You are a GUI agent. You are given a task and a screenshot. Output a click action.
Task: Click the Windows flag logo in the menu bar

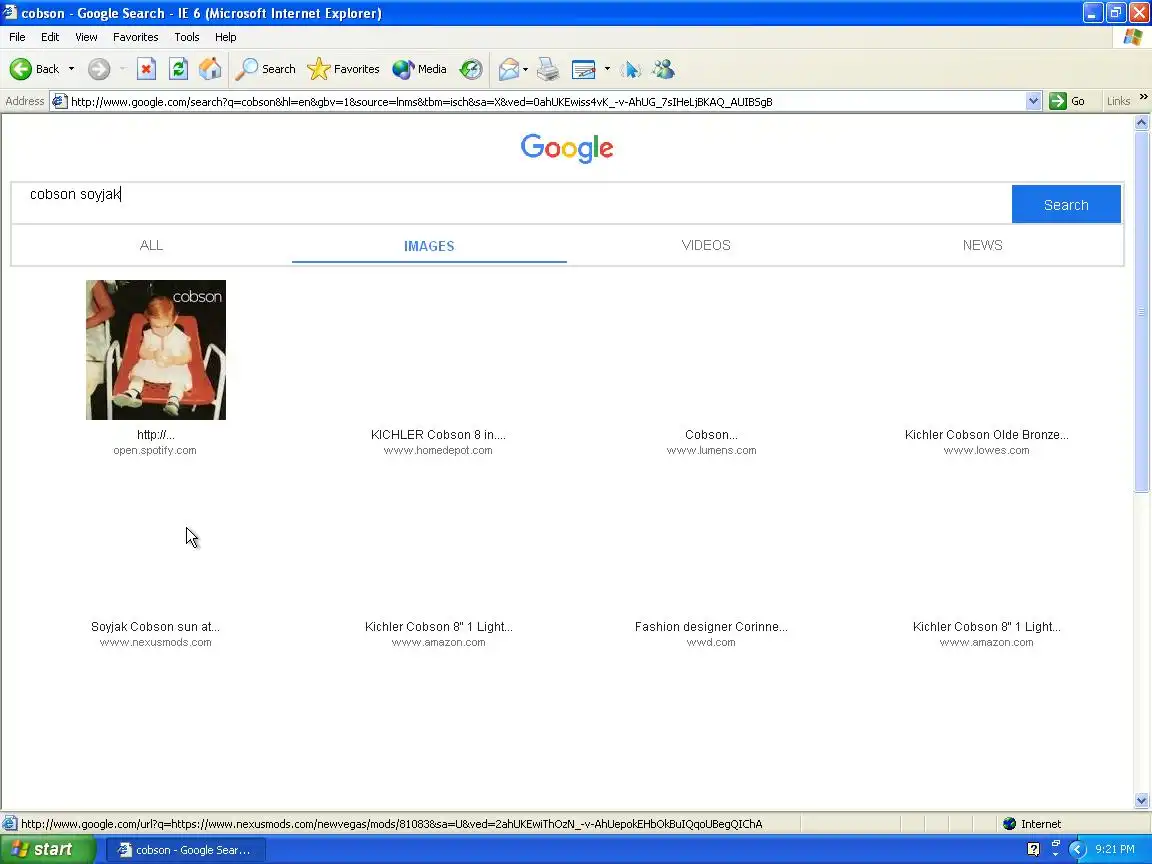[1132, 37]
